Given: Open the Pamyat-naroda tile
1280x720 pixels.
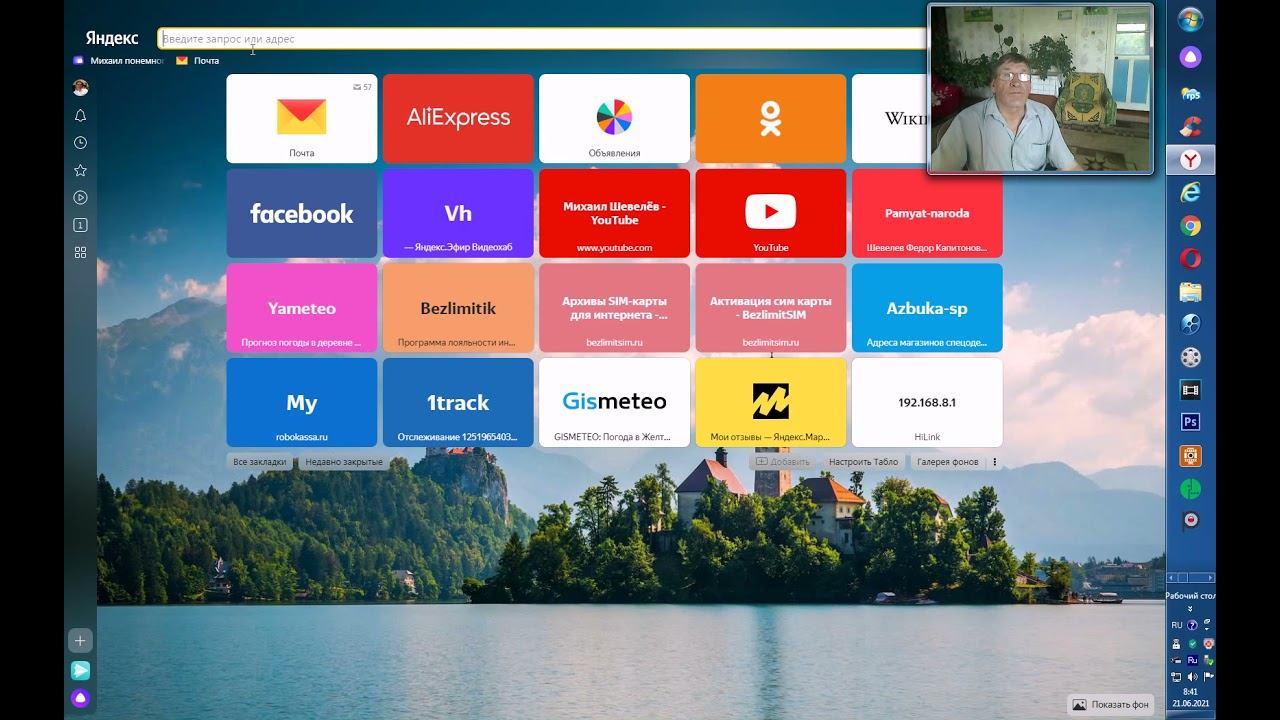Looking at the screenshot, I should click(x=927, y=213).
